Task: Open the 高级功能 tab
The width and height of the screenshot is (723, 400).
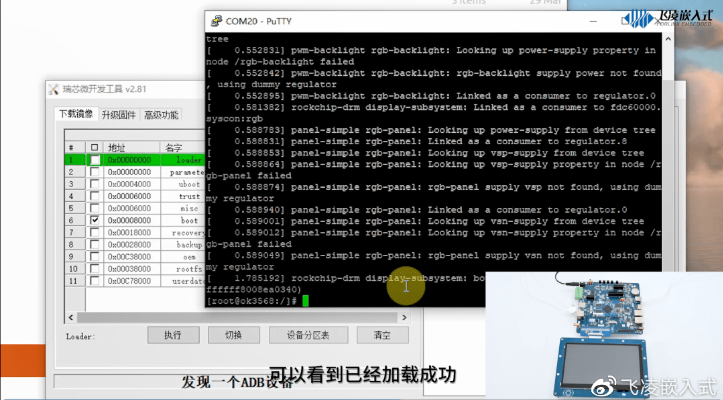Action: tap(161, 114)
